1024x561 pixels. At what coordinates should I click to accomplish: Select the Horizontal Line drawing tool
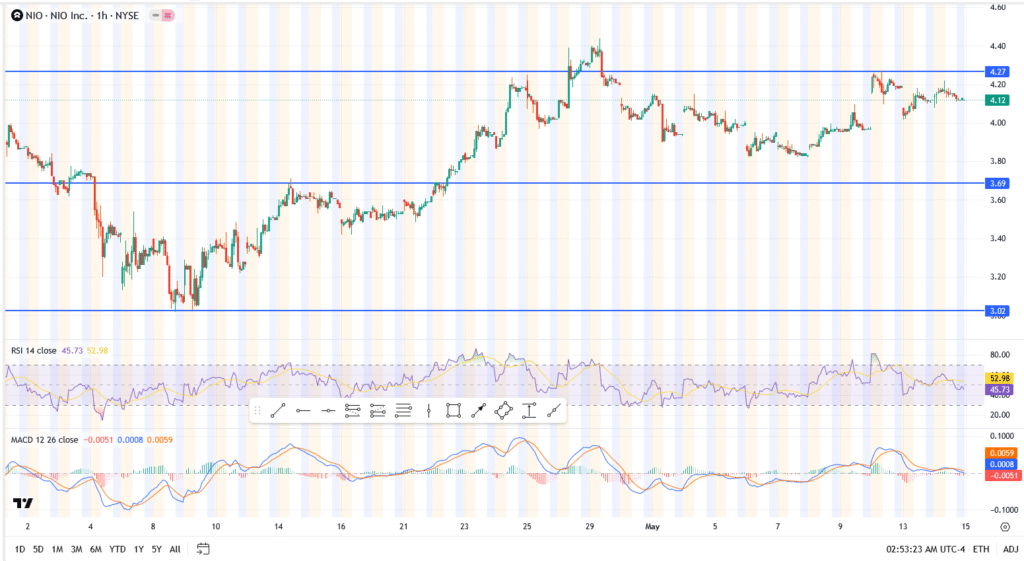click(328, 411)
